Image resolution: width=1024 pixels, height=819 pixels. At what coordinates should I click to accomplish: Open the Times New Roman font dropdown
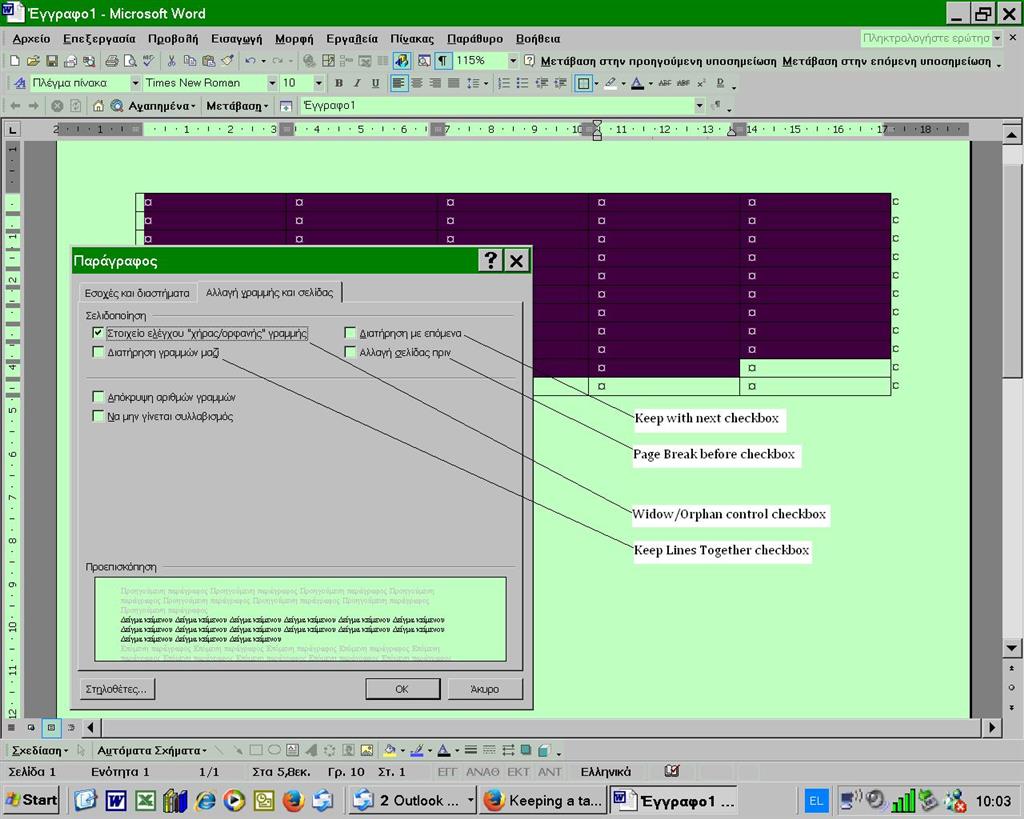[x=273, y=82]
